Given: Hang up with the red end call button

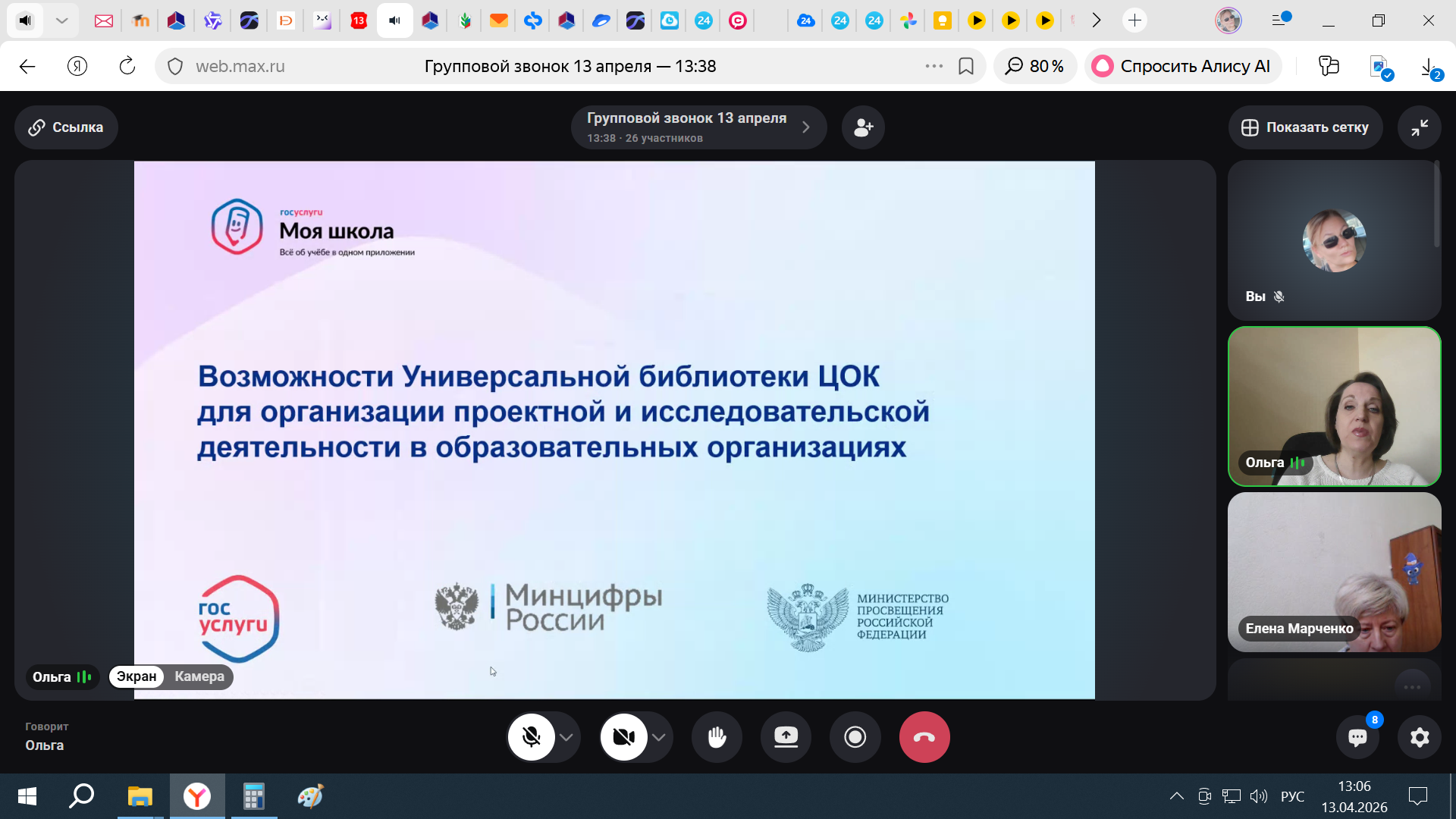Looking at the screenshot, I should pos(924,736).
